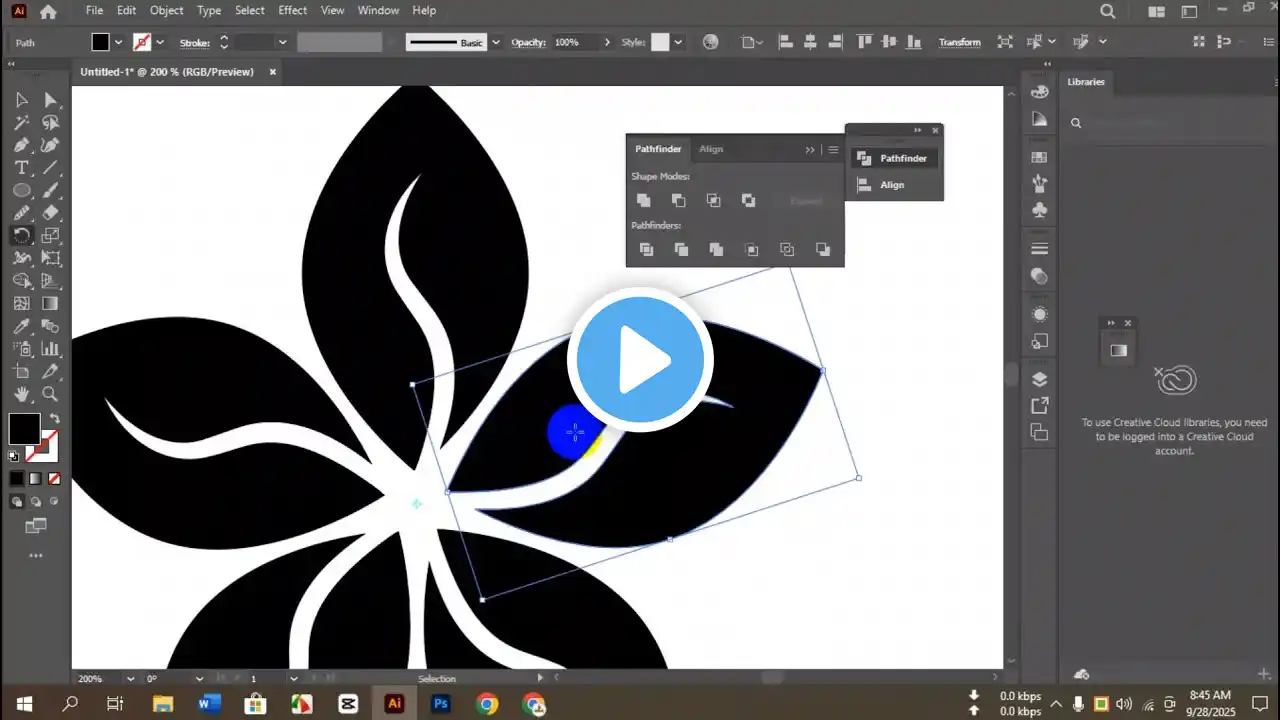Open the Layers panel from the right sidebar

tap(1040, 379)
